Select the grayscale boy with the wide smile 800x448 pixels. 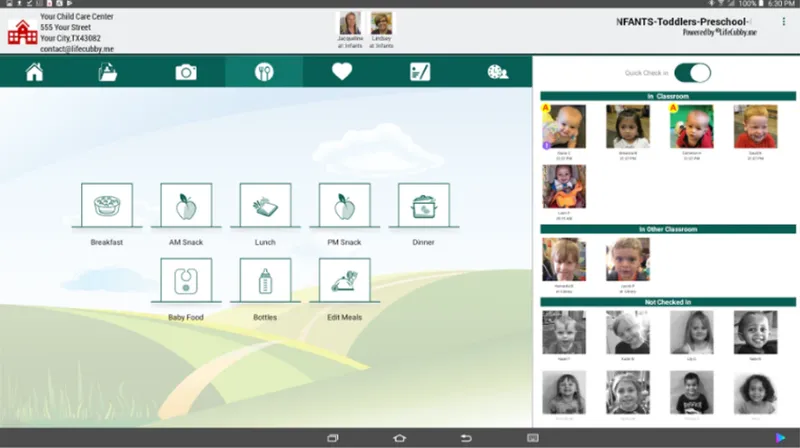pos(756,332)
